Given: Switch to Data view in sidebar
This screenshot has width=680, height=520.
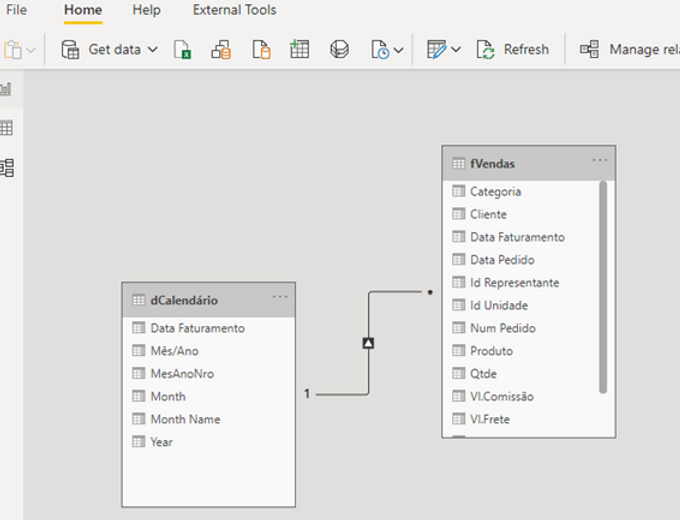Looking at the screenshot, I should tap(6, 128).
